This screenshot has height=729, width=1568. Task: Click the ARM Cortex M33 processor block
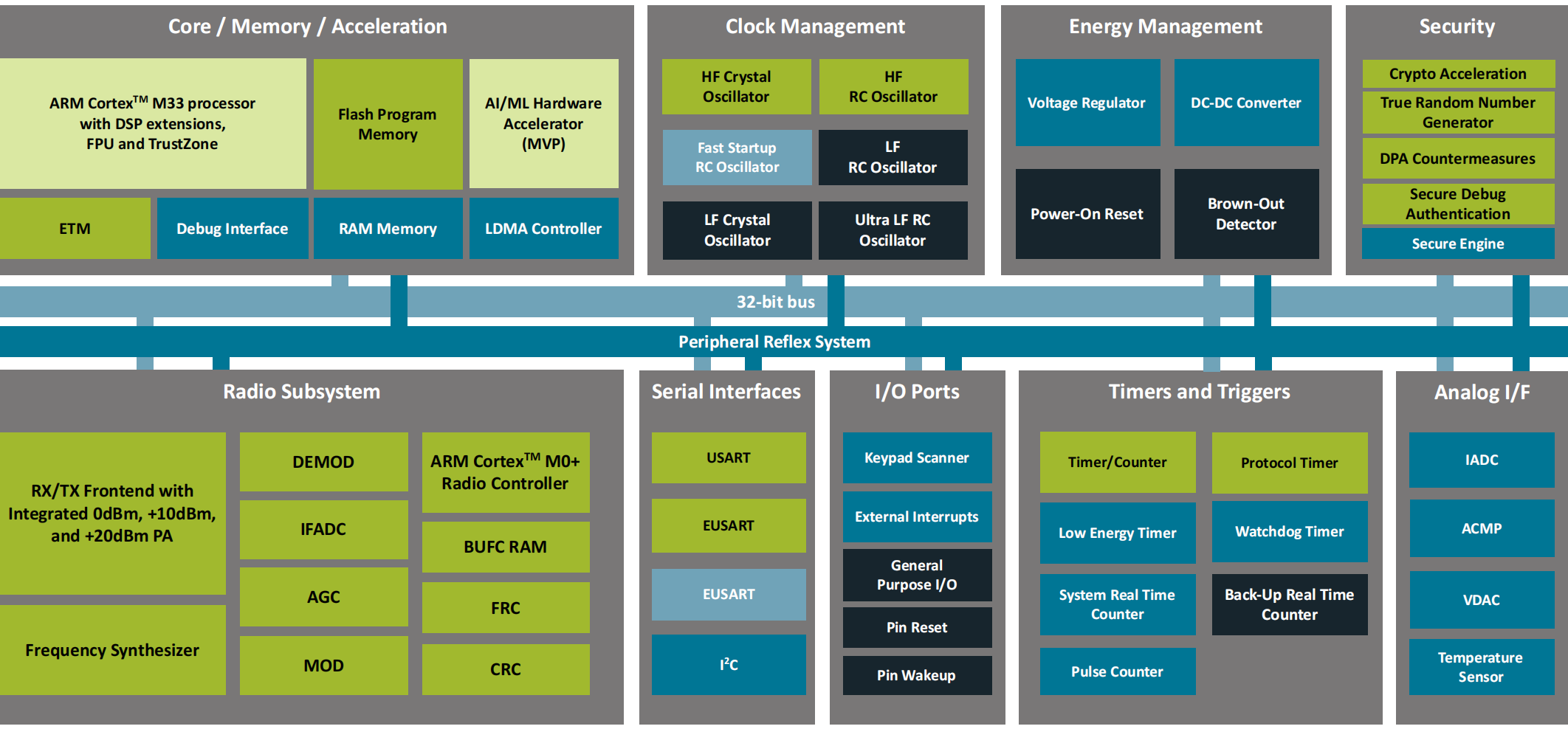[153, 123]
